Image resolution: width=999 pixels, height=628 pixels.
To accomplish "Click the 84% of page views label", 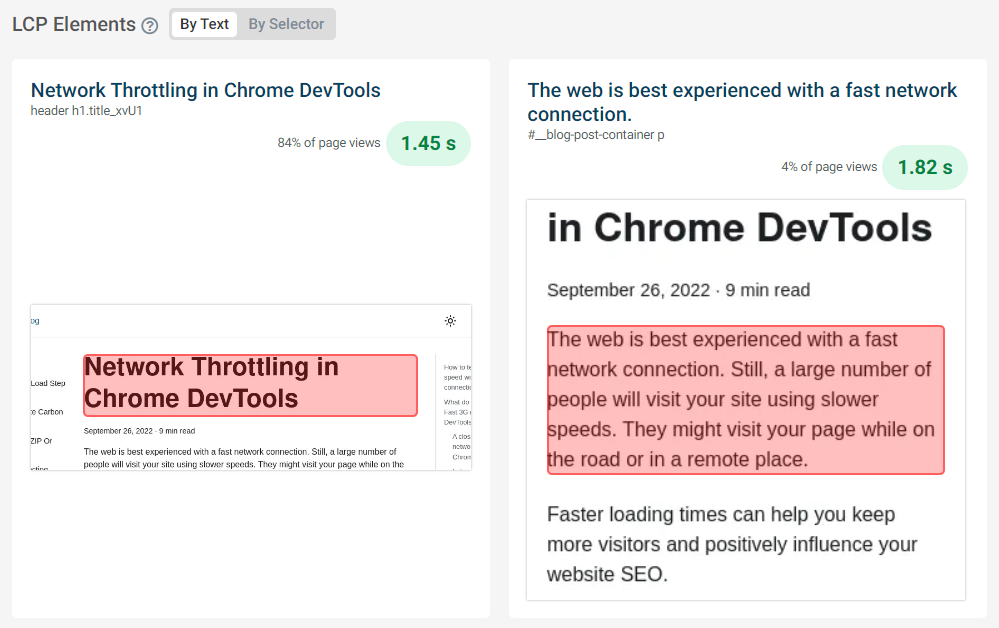I will 329,143.
